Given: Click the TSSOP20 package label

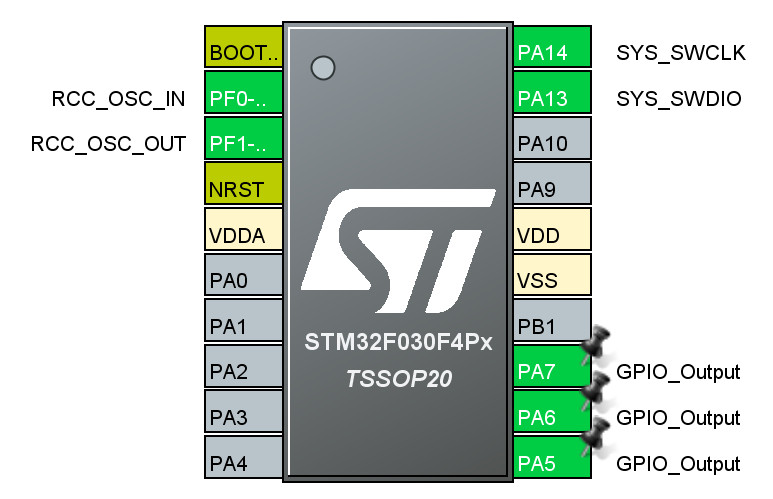Looking at the screenshot, I should click(399, 379).
